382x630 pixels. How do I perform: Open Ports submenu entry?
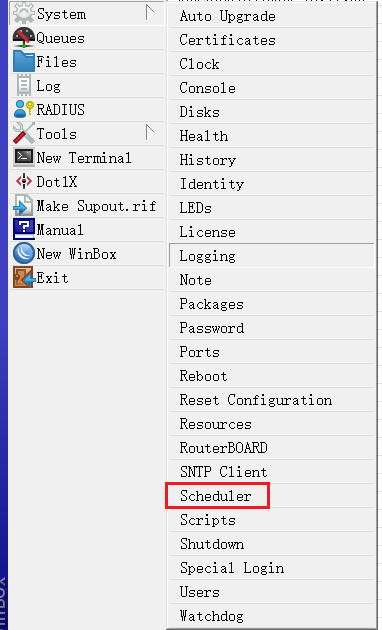272,352
